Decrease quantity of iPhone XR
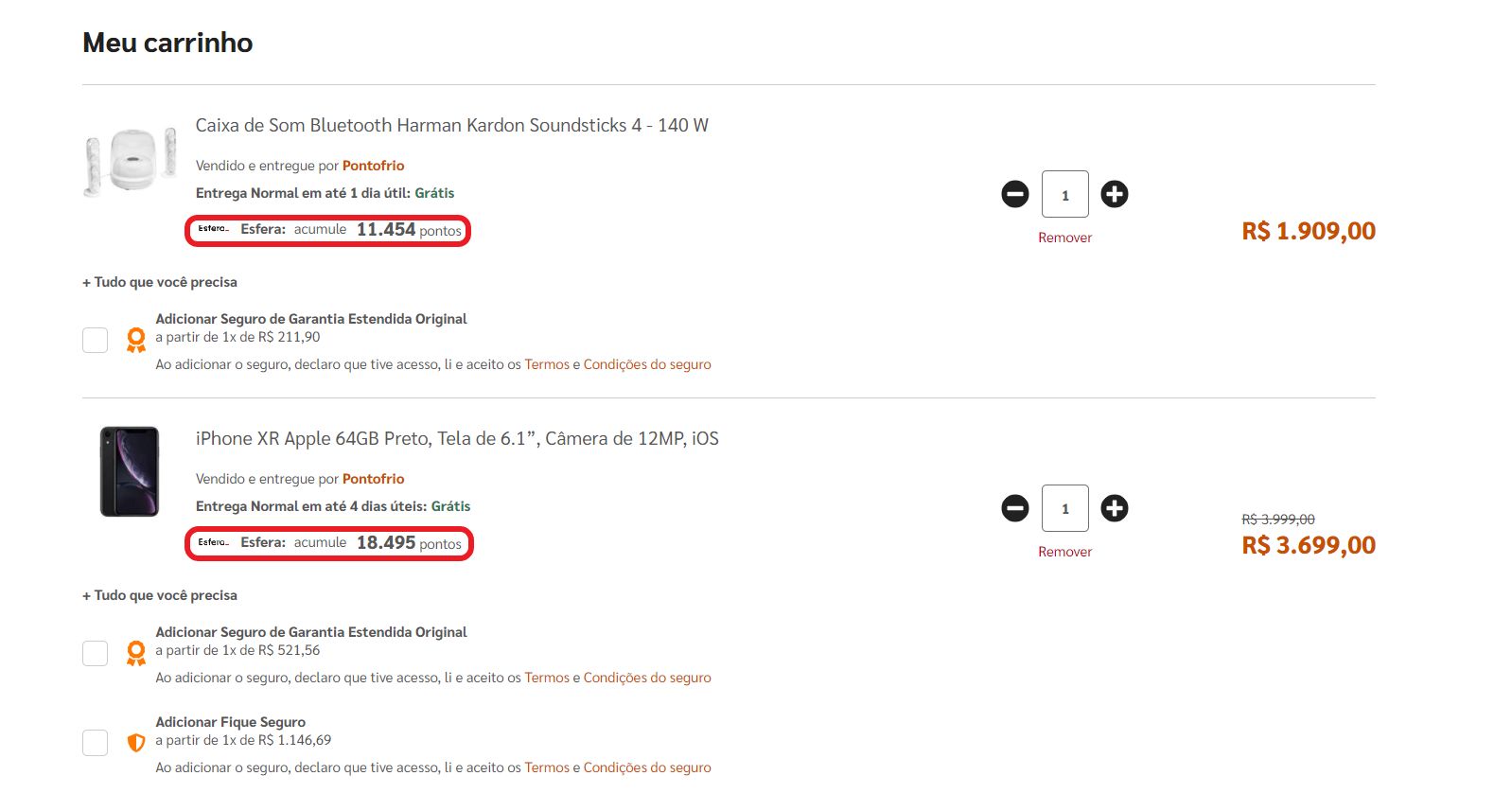Image resolution: width=1512 pixels, height=811 pixels. tap(1015, 508)
